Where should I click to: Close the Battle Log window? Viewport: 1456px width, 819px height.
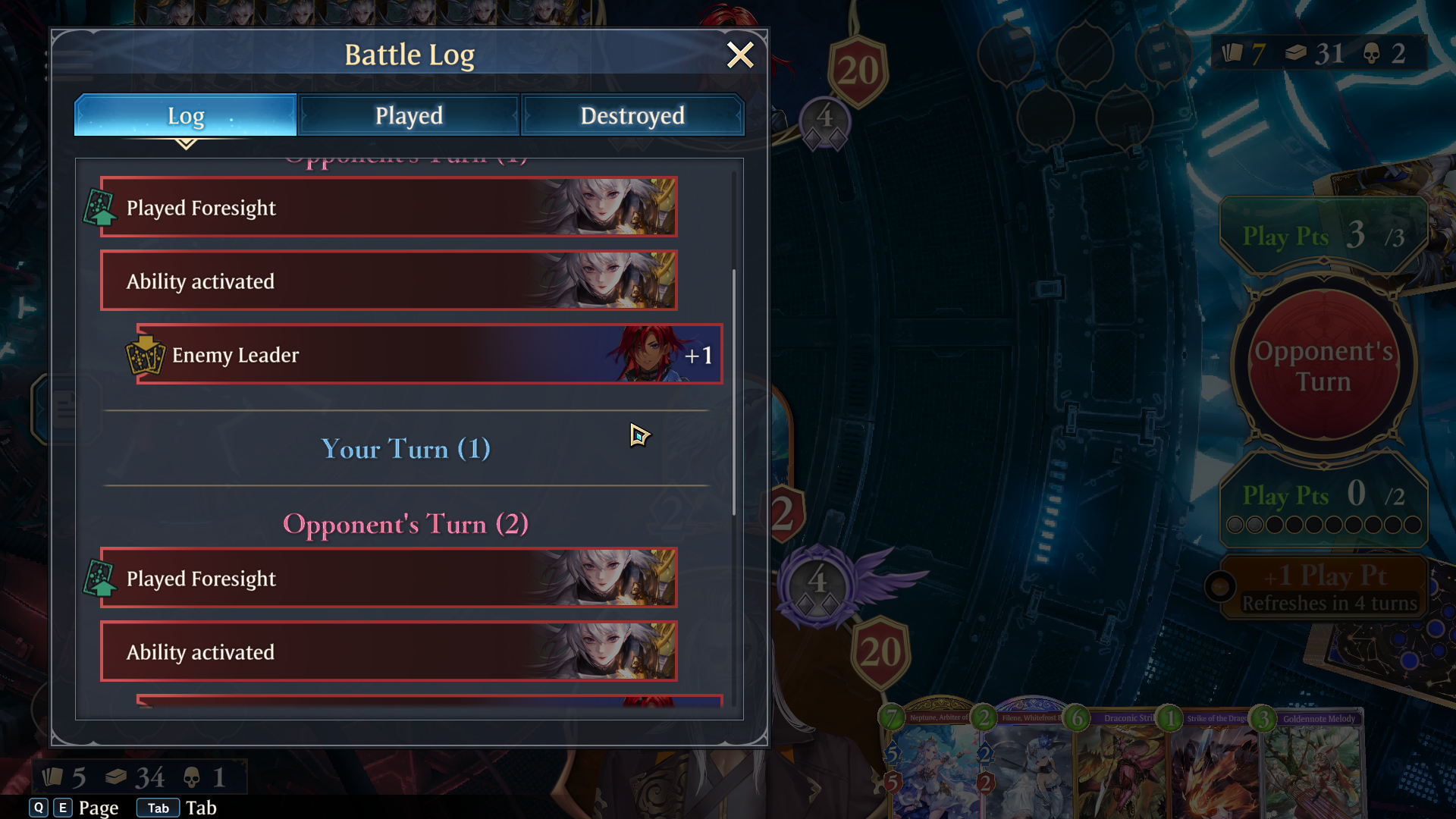point(739,55)
